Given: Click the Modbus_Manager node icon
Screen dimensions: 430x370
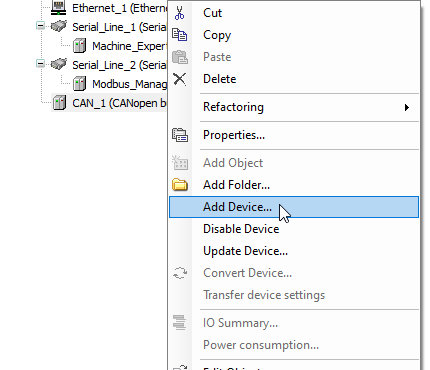Looking at the screenshot, I should 79,84.
